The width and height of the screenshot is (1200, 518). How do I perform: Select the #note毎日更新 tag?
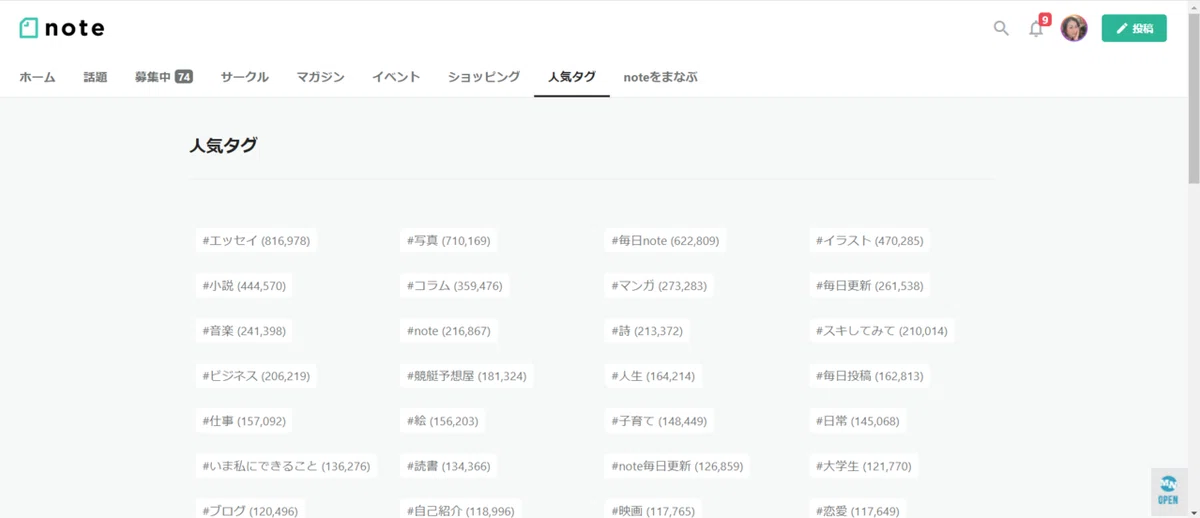pyautogui.click(x=678, y=466)
